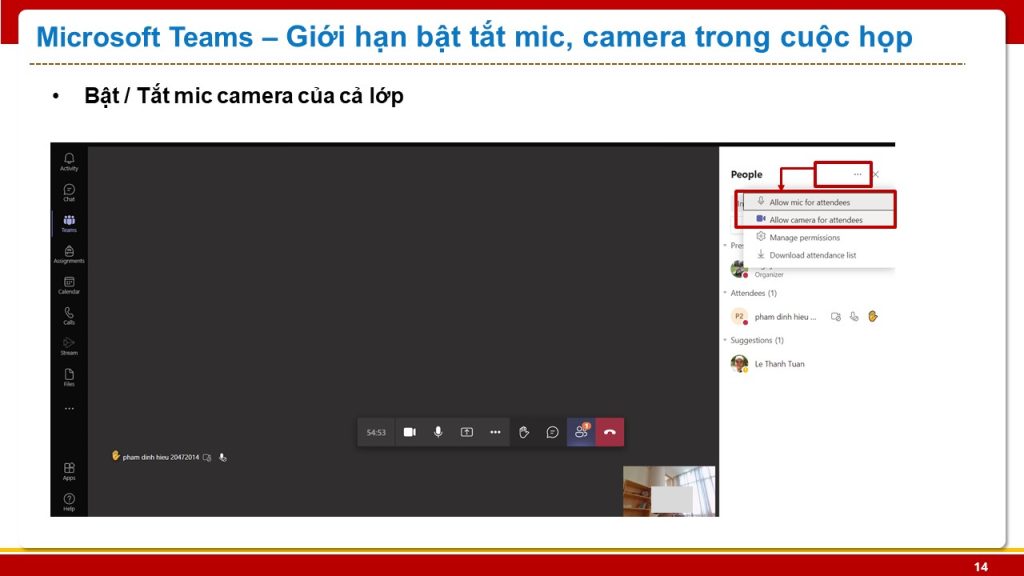Open Calls in sidebar
1024x576 pixels.
[x=69, y=315]
